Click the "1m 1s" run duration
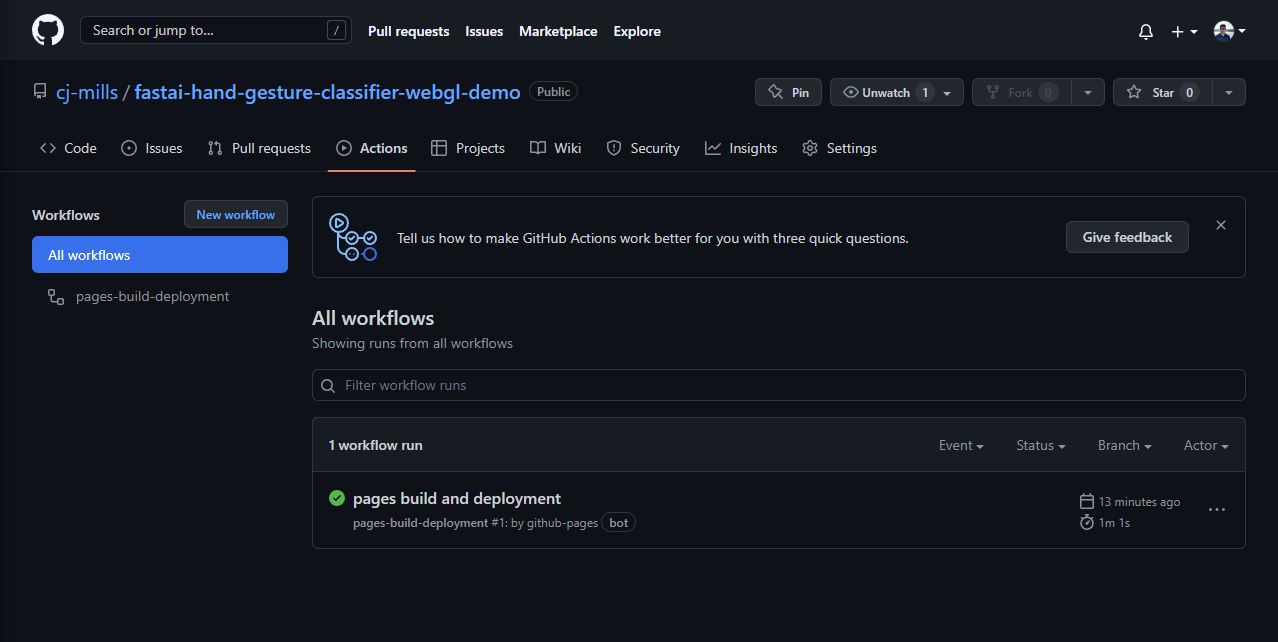1278x642 pixels. [x=1114, y=523]
